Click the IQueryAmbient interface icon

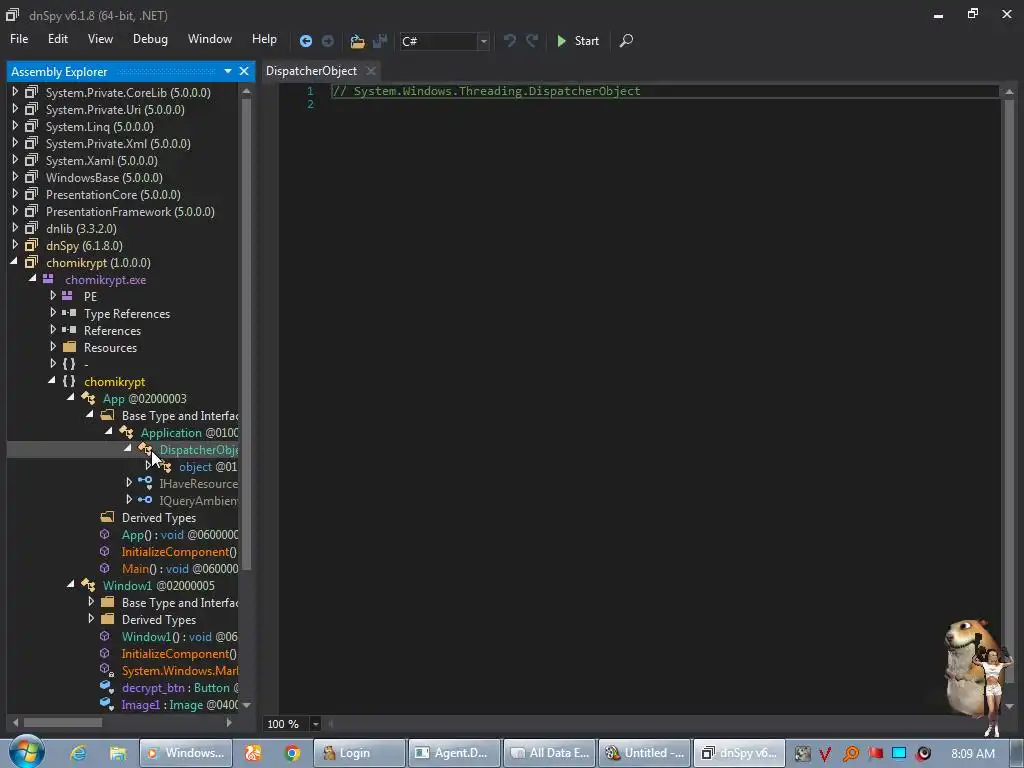click(145, 500)
